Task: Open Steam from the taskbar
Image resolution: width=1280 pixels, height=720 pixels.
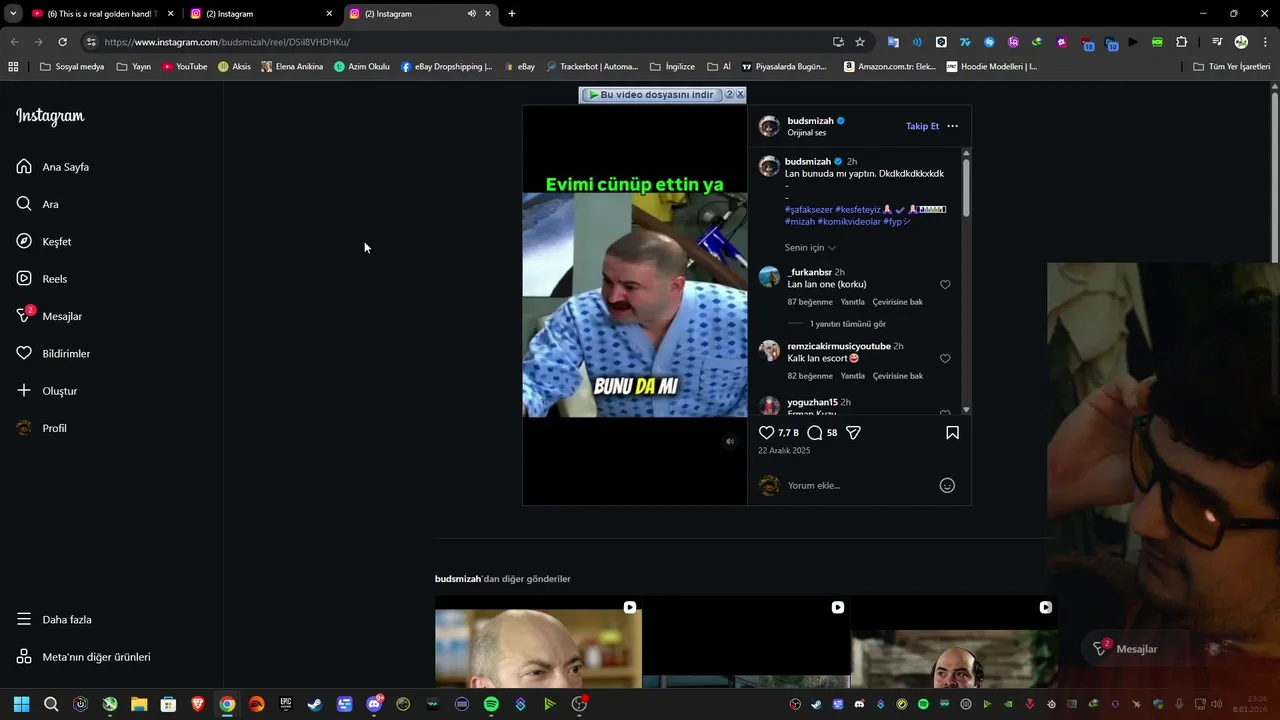Action: (x=315, y=704)
